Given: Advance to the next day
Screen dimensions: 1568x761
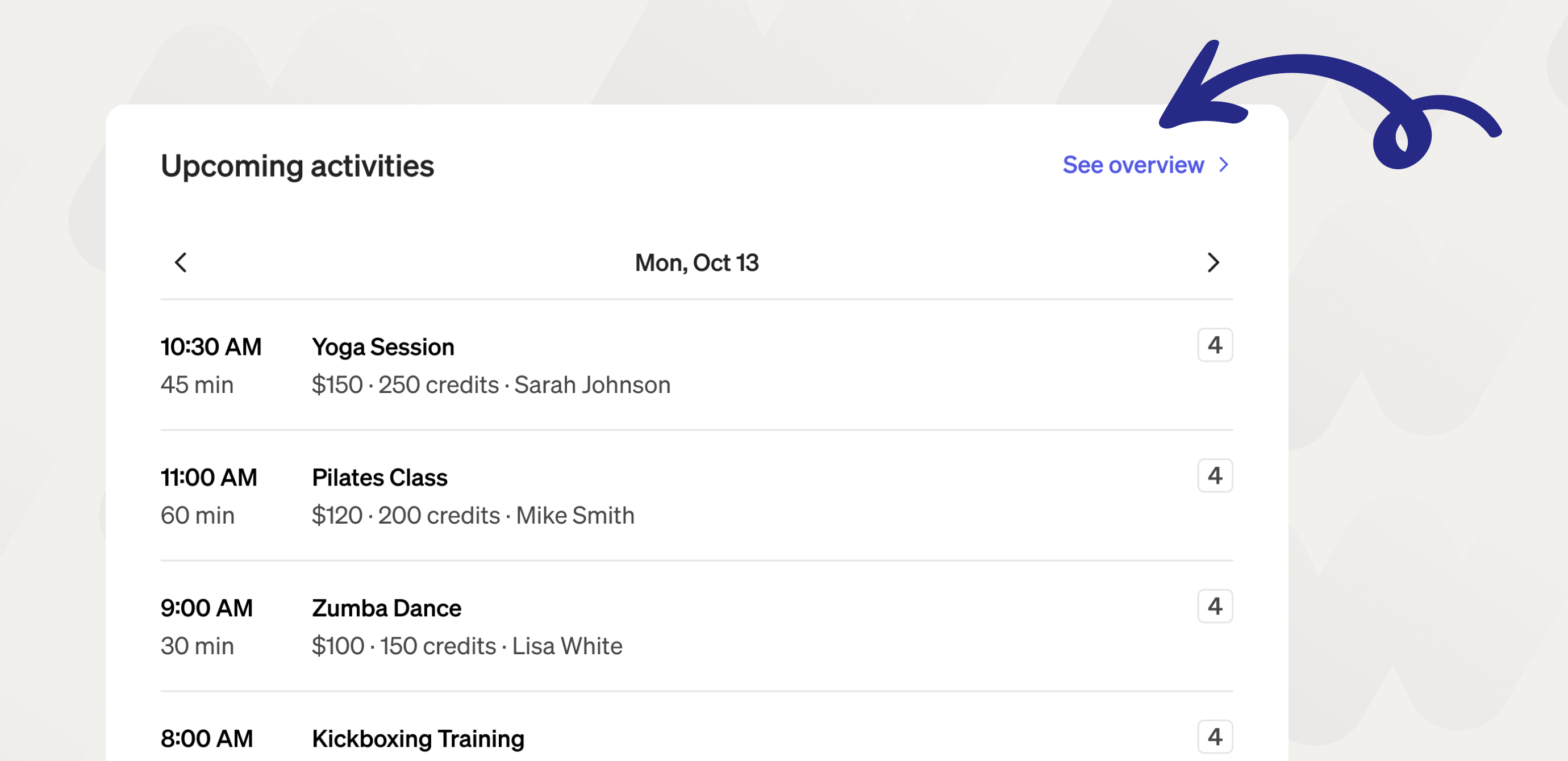Looking at the screenshot, I should tap(1212, 262).
